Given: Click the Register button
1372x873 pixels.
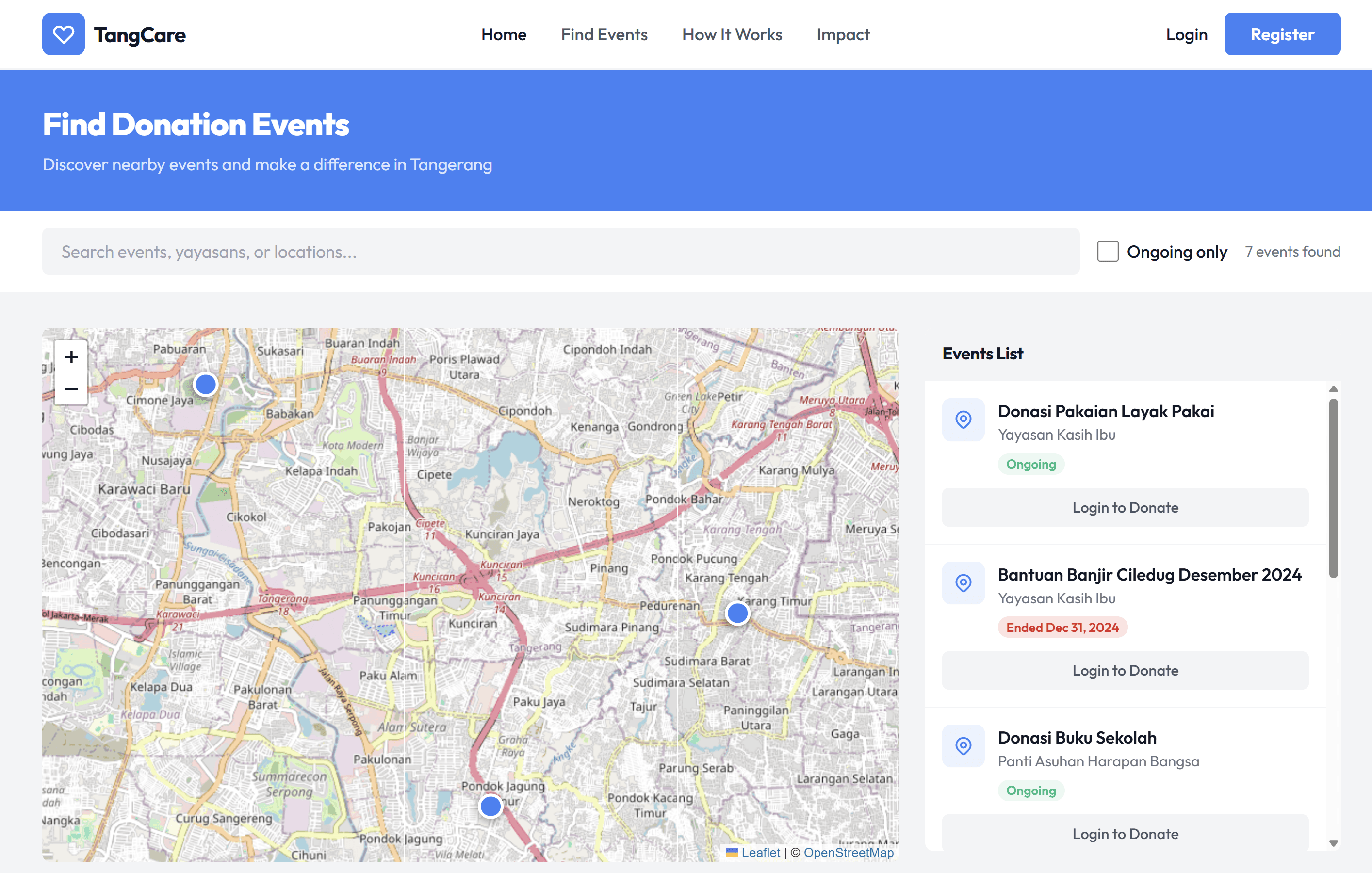Looking at the screenshot, I should point(1282,35).
